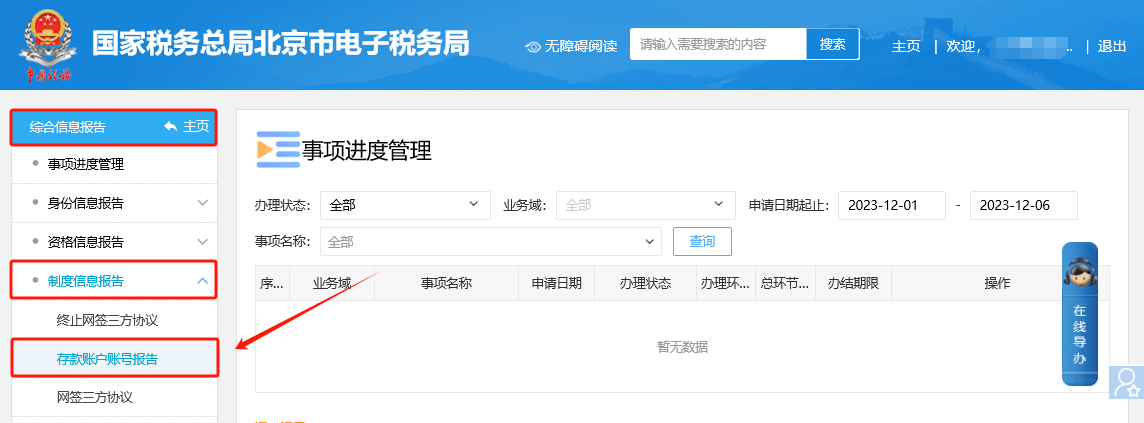The width and height of the screenshot is (1144, 423).
Task: Click the tax bureau emblem logo
Action: [47, 44]
